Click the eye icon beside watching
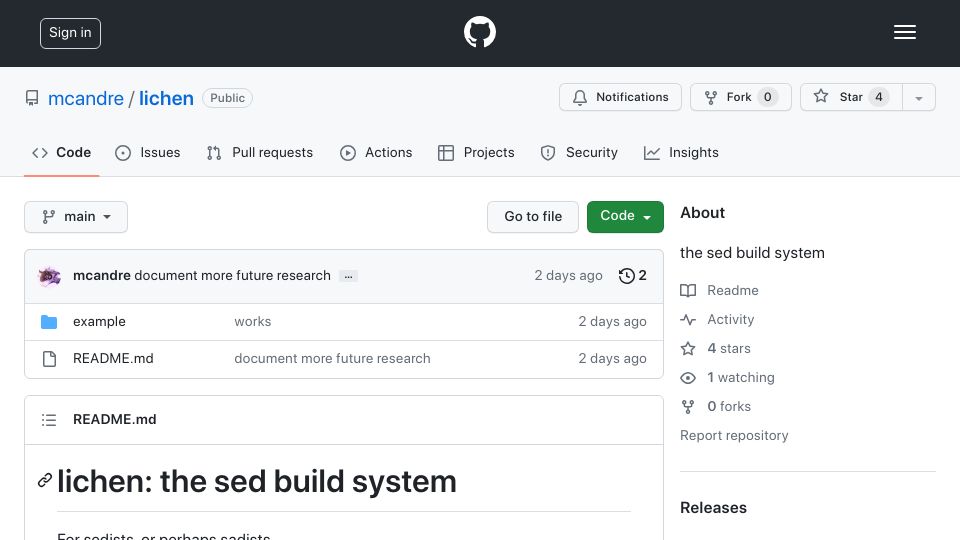 click(x=688, y=378)
